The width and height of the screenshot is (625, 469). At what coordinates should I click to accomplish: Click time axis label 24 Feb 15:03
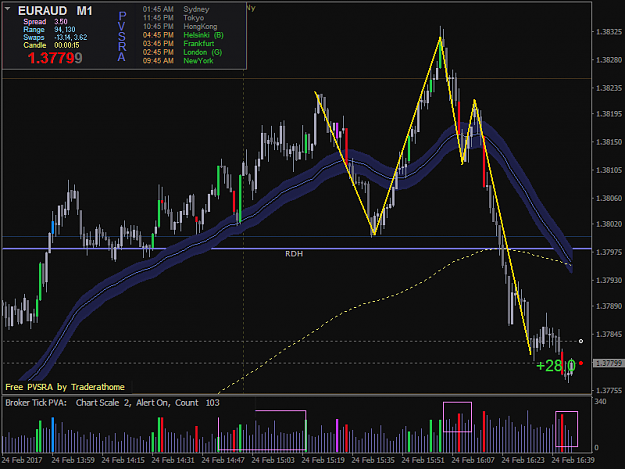point(273,460)
